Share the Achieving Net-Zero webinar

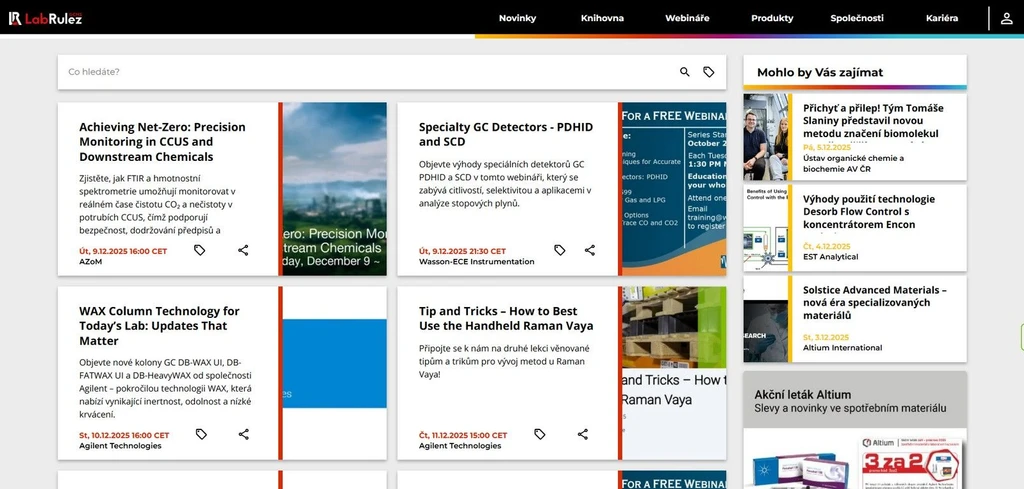pyautogui.click(x=243, y=250)
